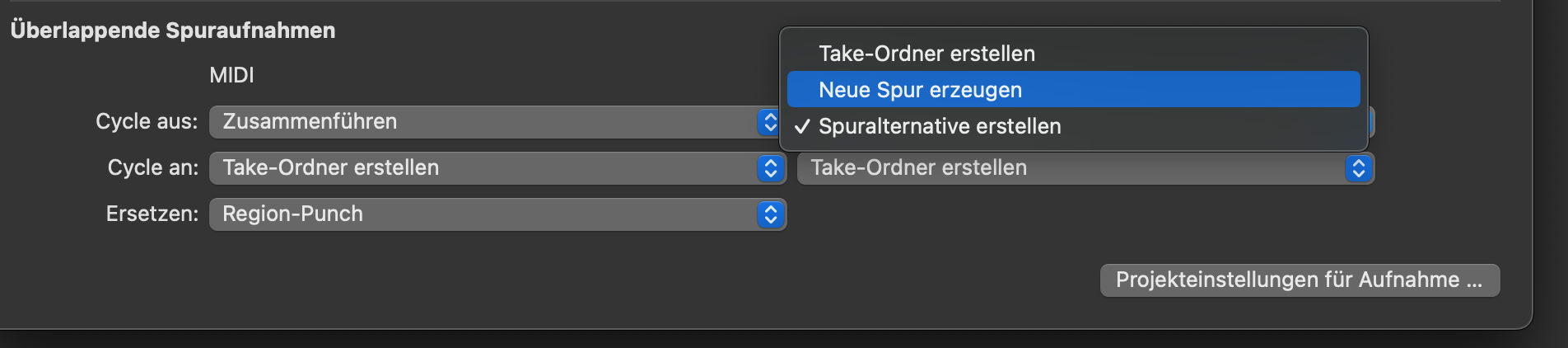Choose "Take-Ordner erstellen" in the open menu
The image size is (1568, 348).
point(926,54)
